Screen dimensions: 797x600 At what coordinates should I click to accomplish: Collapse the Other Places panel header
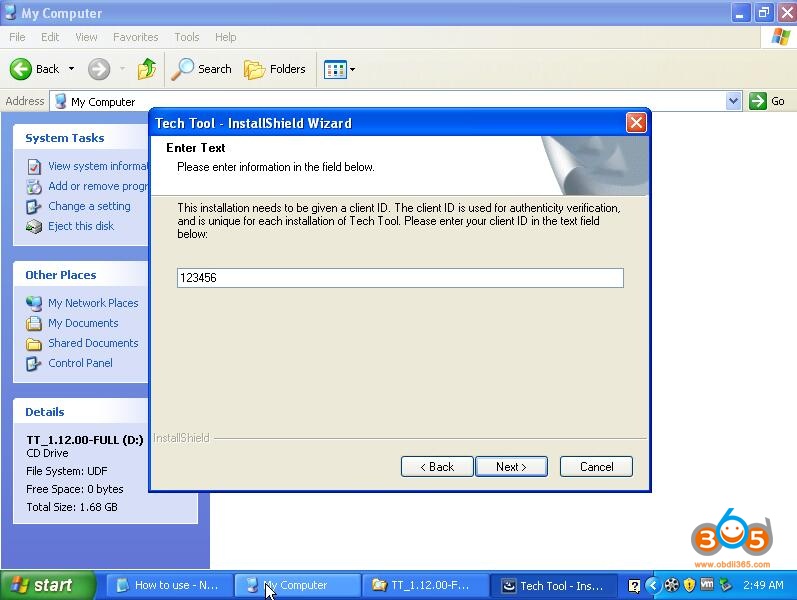pyautogui.click(x=80, y=275)
